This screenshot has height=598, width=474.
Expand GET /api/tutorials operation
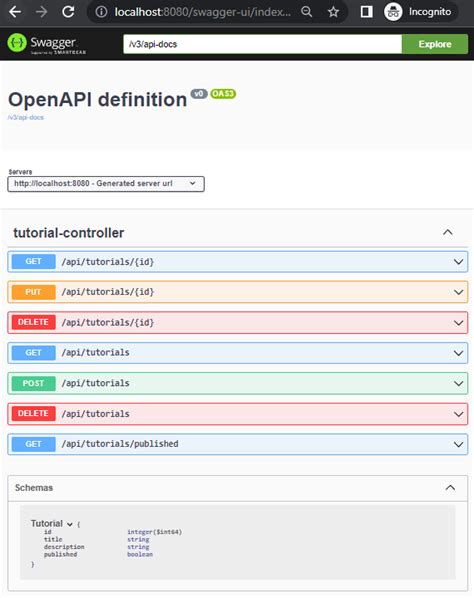pos(238,353)
